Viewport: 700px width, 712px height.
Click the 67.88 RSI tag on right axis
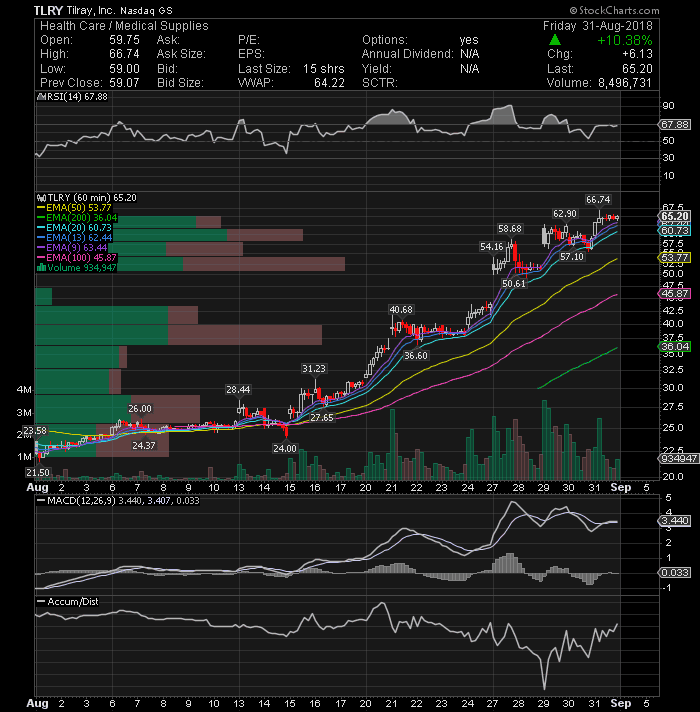click(675, 124)
